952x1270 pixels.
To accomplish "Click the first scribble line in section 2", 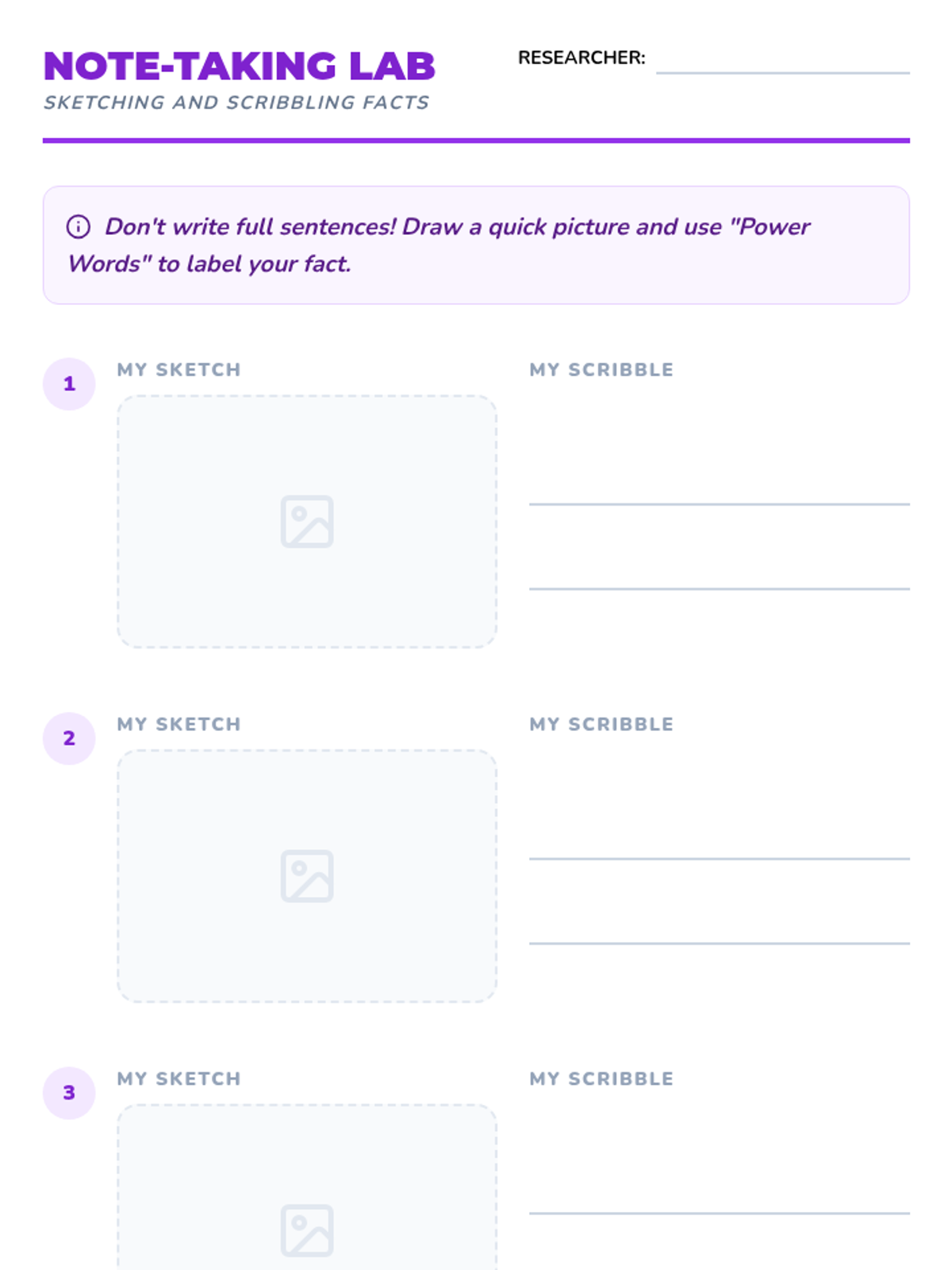I will tap(720, 859).
